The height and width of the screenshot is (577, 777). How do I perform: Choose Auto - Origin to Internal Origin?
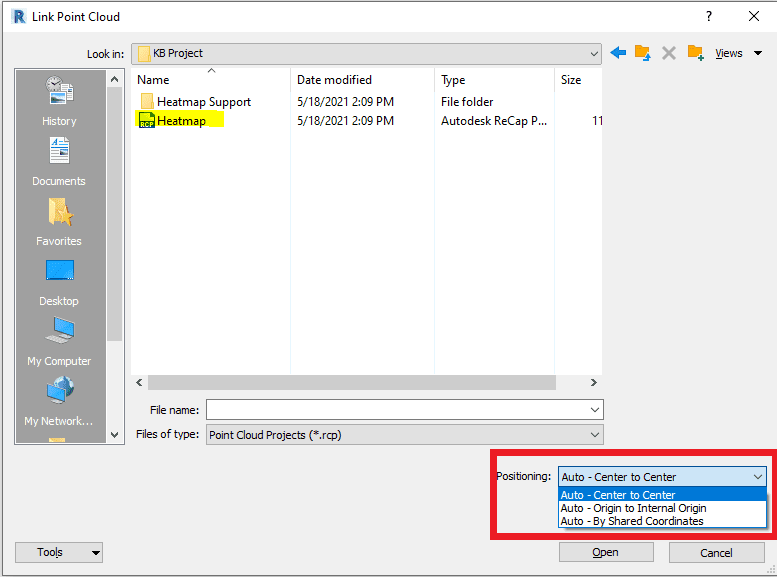[633, 508]
